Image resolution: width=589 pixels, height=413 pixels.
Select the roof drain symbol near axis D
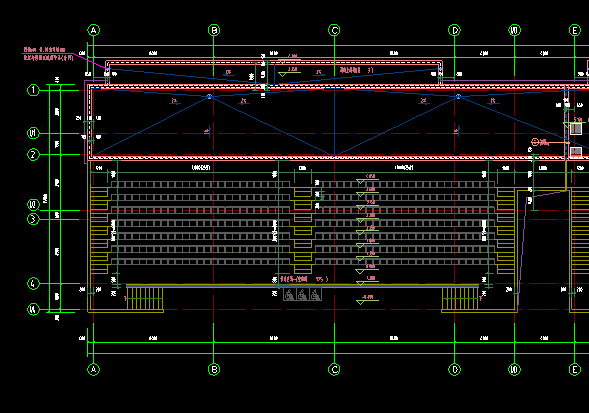pos(458,97)
